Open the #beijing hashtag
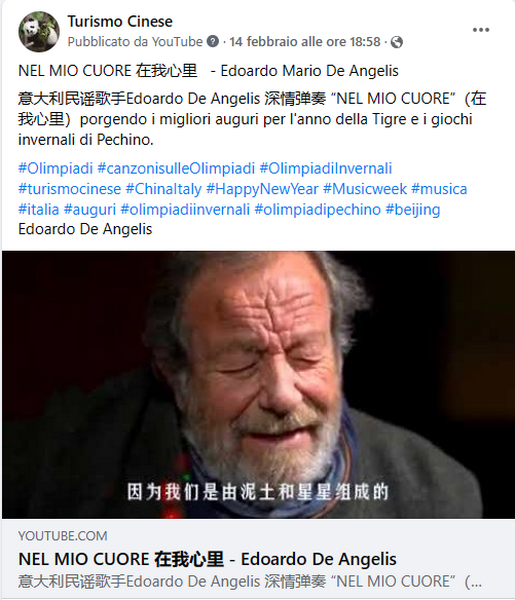The height and width of the screenshot is (600, 515). [413, 209]
